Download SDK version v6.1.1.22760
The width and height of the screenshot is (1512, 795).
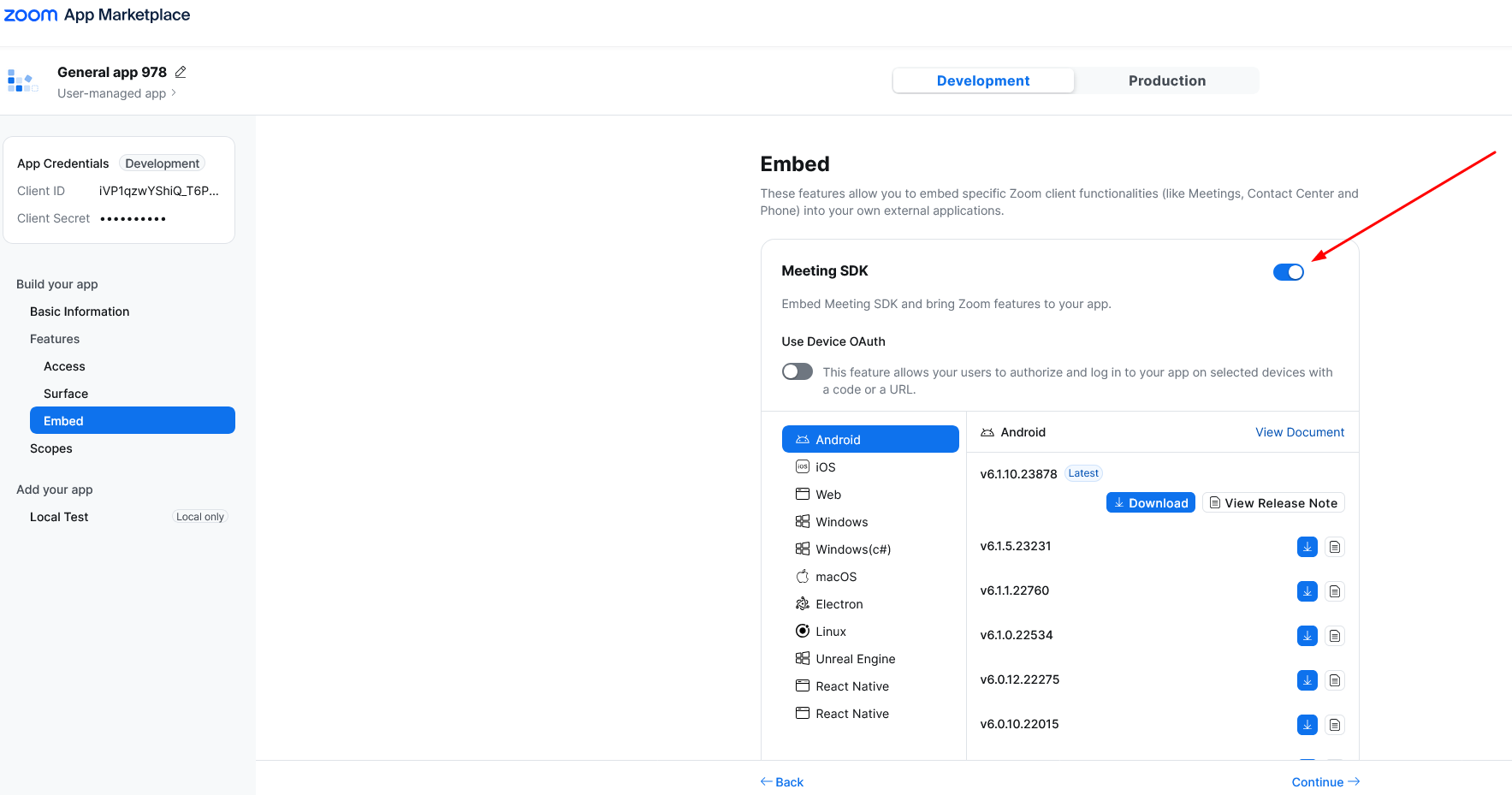[x=1307, y=591]
